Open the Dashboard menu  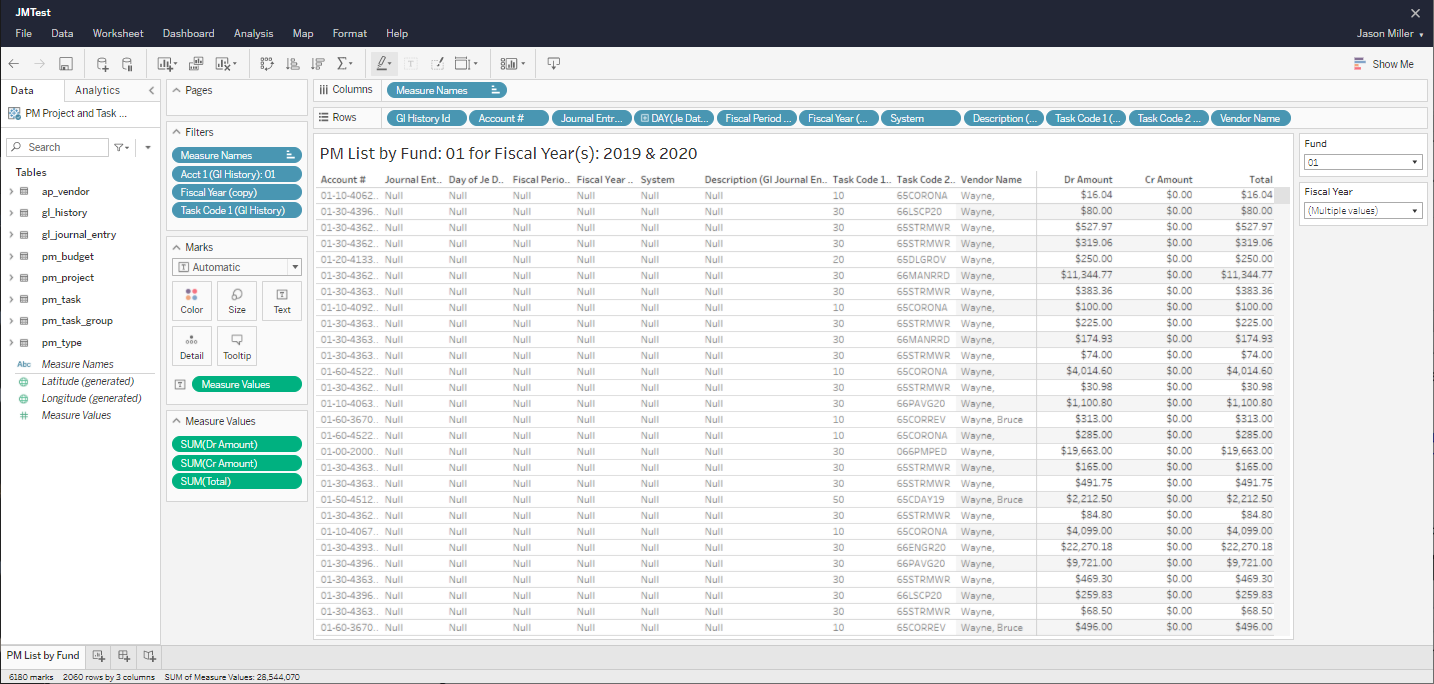click(188, 34)
